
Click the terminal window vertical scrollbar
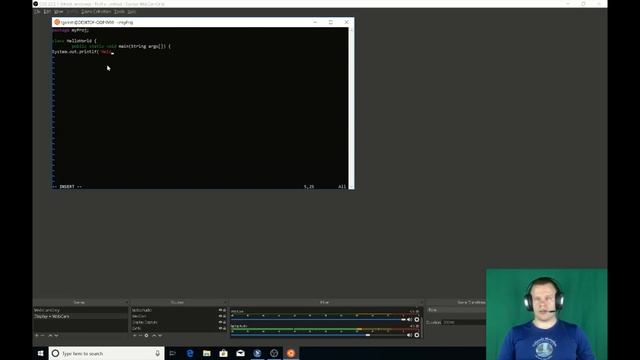coord(351,108)
